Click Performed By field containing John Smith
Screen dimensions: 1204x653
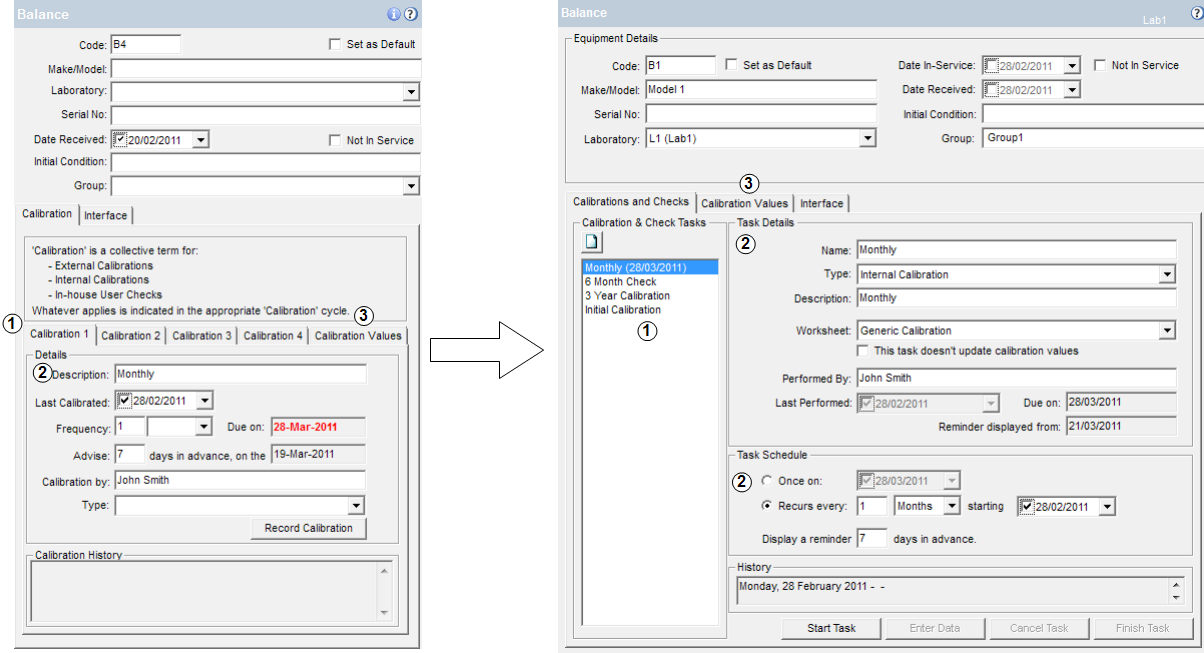(1015, 378)
